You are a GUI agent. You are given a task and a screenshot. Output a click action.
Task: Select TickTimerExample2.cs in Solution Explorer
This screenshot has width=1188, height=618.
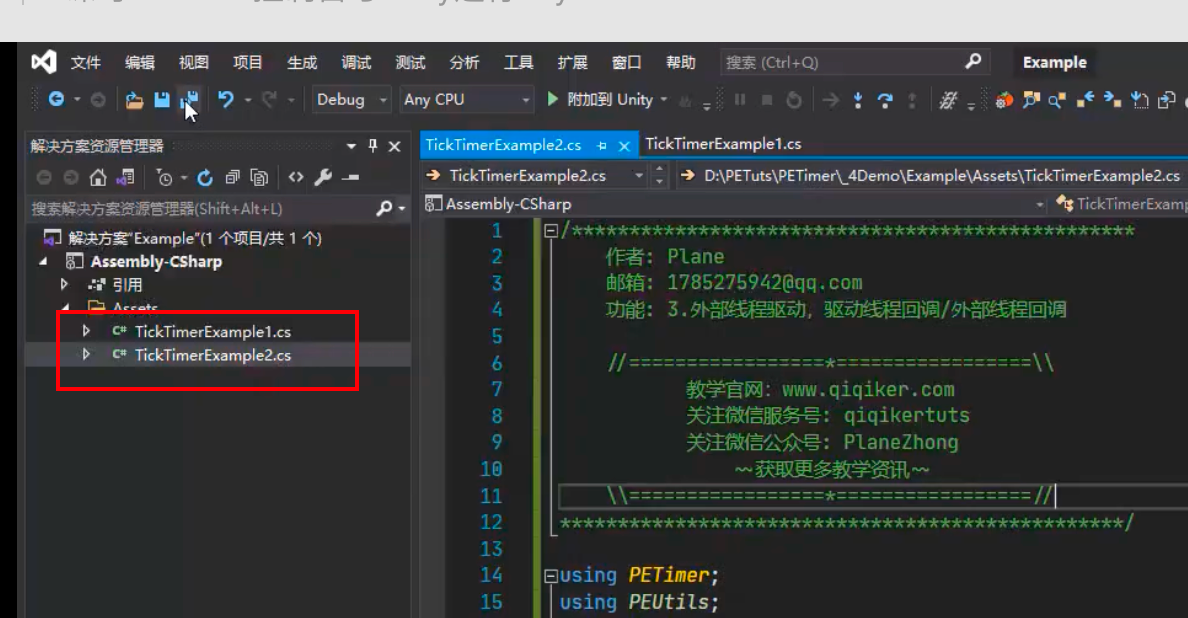point(212,355)
